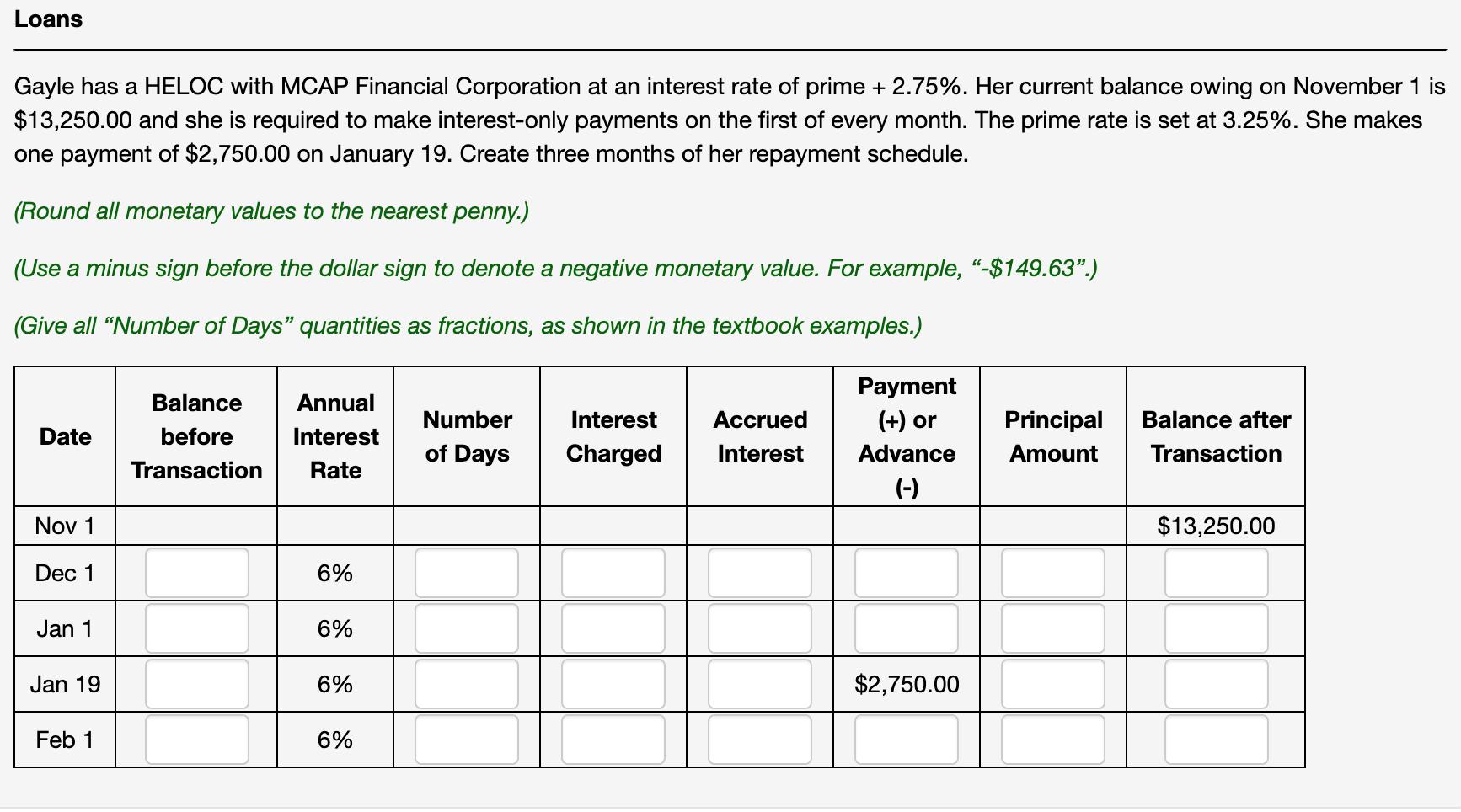The width and height of the screenshot is (1461, 812).
Task: Click the Accrued Interest field for Dec 1
Action: 759,573
